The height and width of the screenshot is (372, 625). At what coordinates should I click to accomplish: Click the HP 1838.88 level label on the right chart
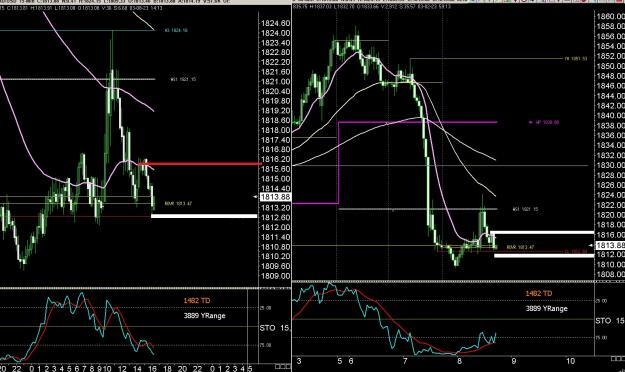(x=544, y=122)
